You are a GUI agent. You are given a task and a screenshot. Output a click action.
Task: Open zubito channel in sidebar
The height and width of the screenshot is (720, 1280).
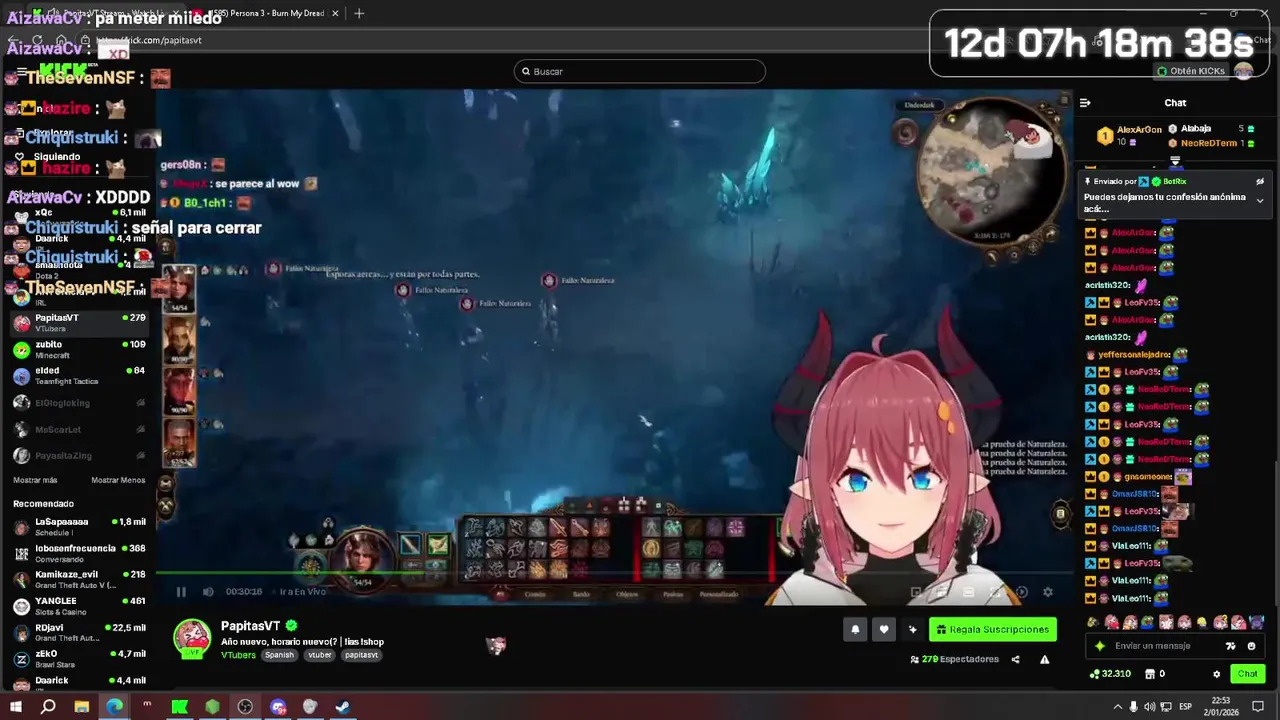coord(78,349)
